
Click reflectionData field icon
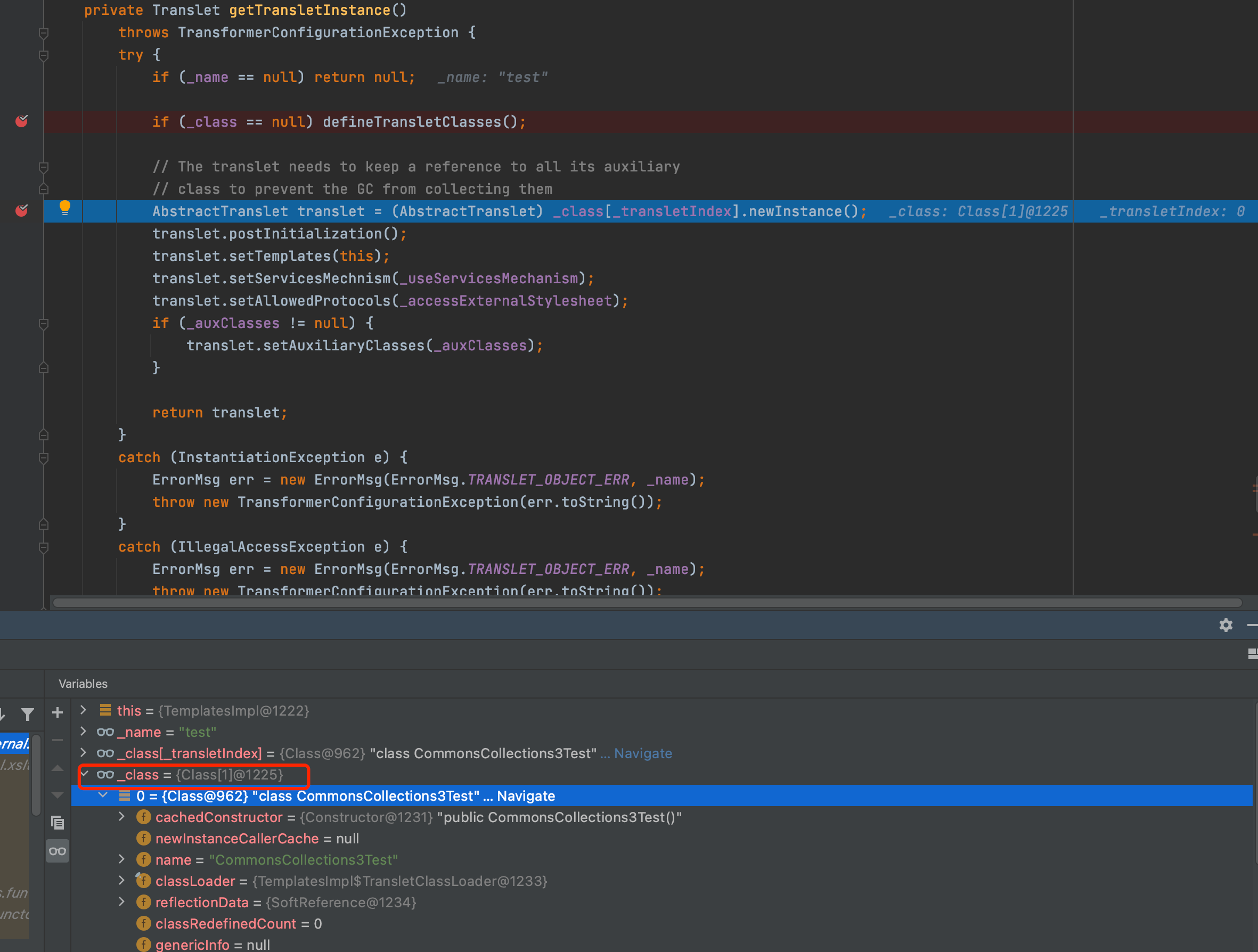pos(143,902)
